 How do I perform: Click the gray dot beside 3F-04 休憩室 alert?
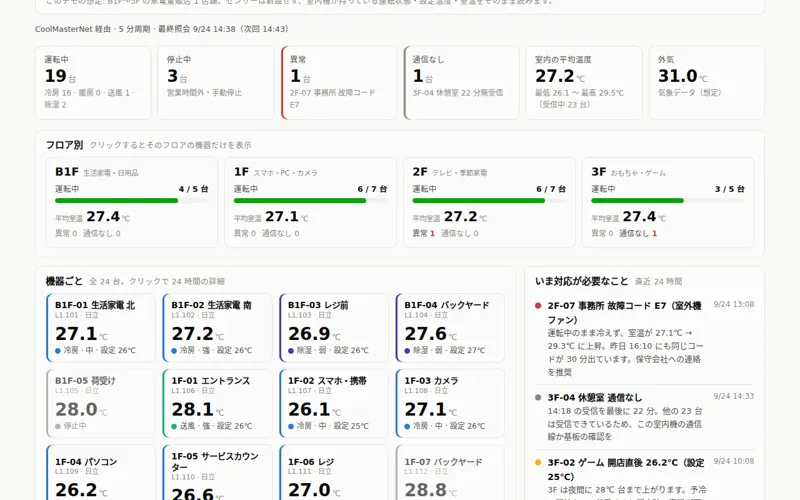(x=538, y=397)
